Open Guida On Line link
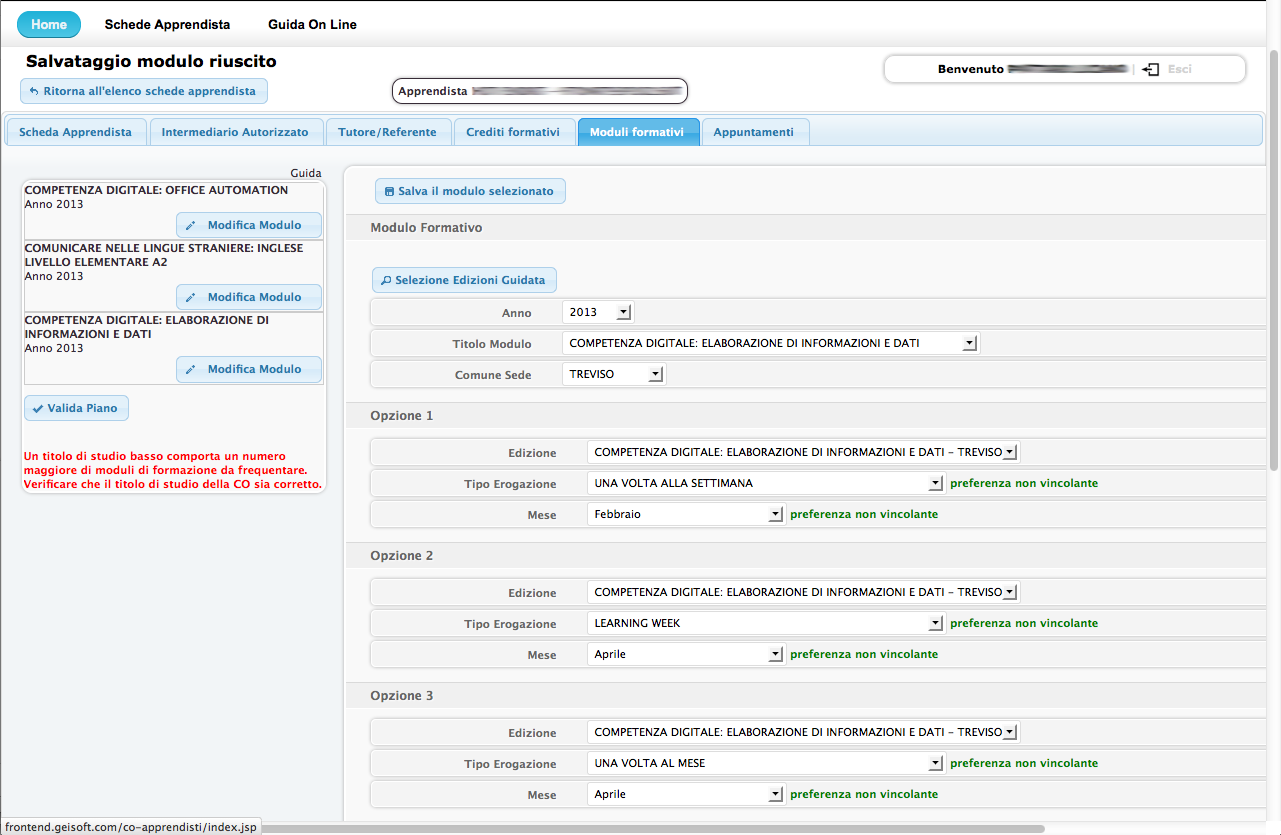The height and width of the screenshot is (835, 1281). click(312, 24)
